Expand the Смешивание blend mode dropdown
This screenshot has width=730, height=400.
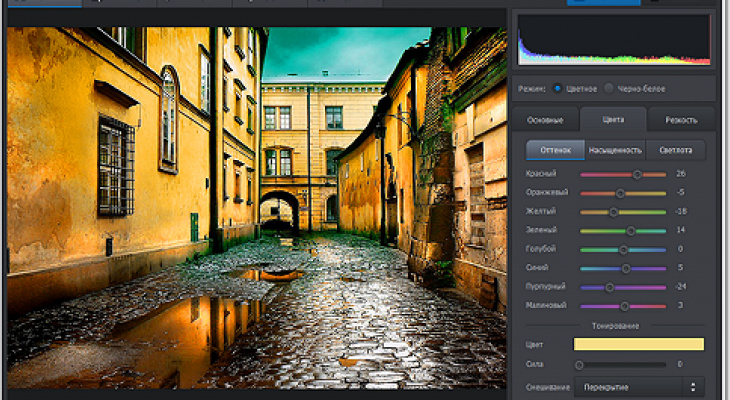[x=638, y=386]
